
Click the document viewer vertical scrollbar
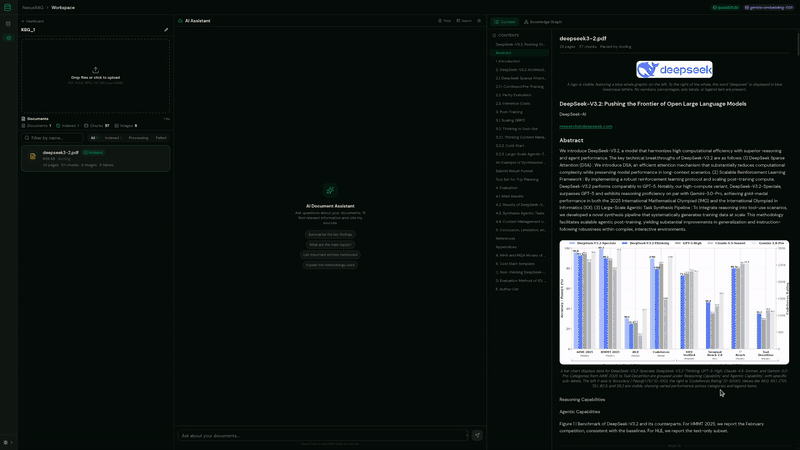pos(797,43)
